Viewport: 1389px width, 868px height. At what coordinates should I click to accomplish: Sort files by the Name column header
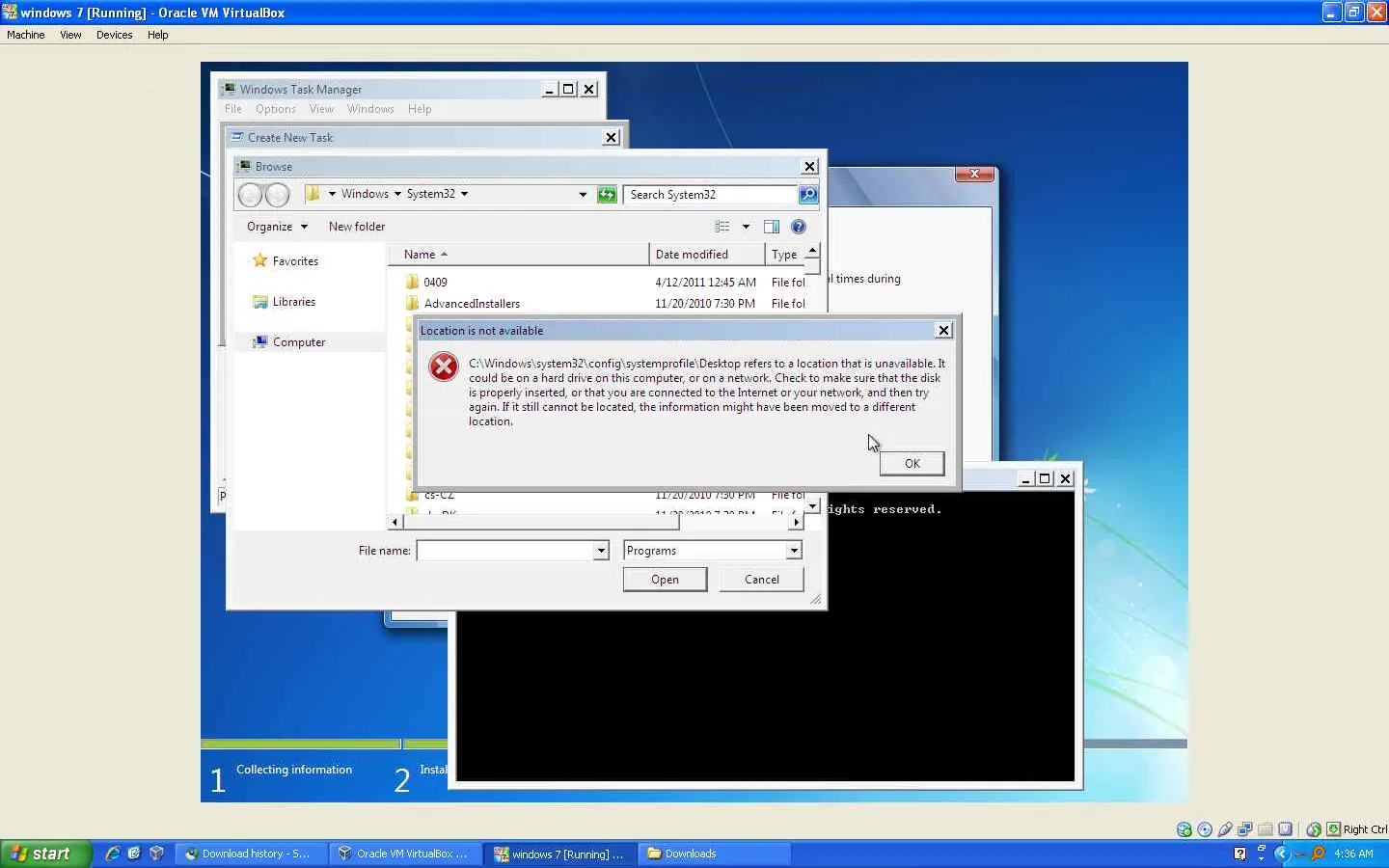(x=519, y=255)
